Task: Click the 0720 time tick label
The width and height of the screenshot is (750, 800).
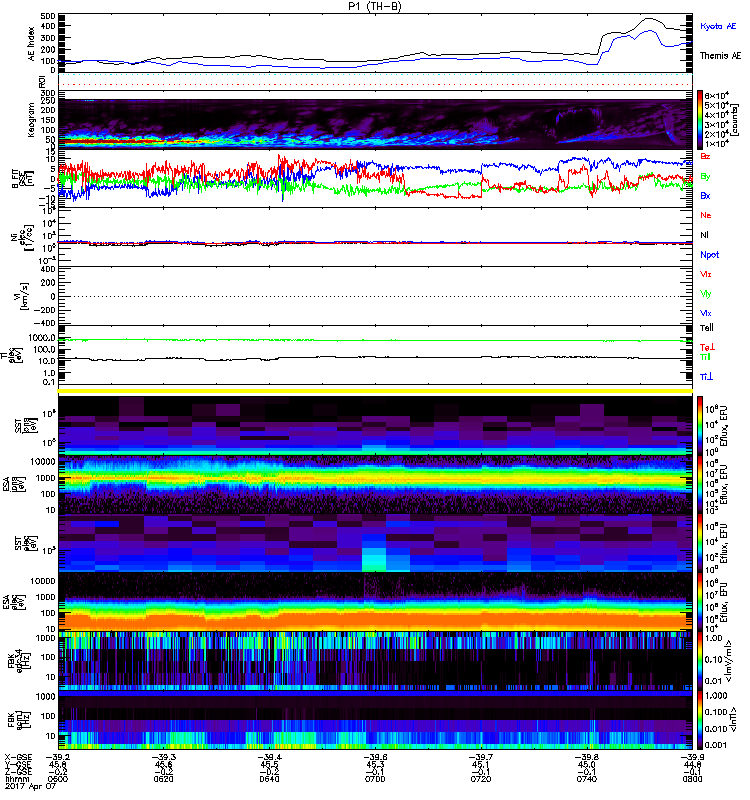Action: 481,779
